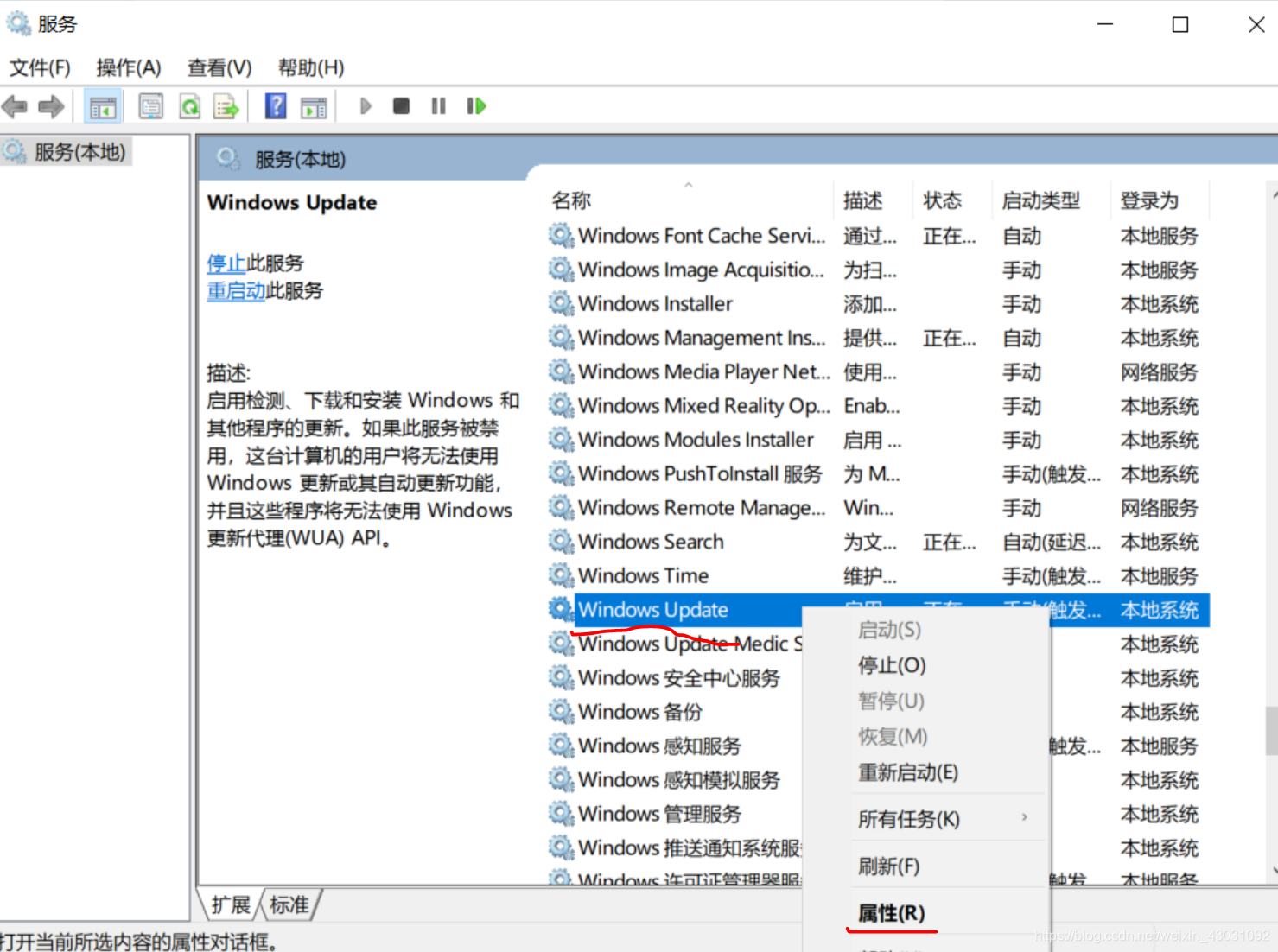The height and width of the screenshot is (952, 1278).
Task: Click gear icon beside Windows 管理服务
Action: [x=561, y=814]
